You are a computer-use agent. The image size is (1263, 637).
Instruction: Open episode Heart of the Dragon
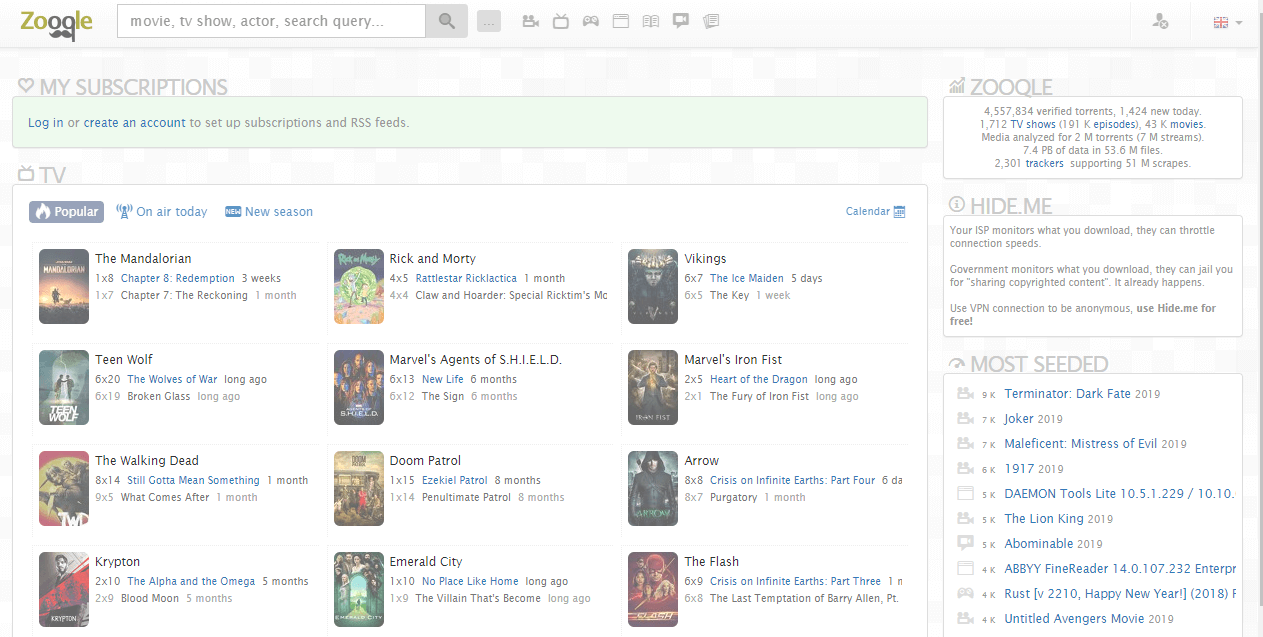coord(759,379)
